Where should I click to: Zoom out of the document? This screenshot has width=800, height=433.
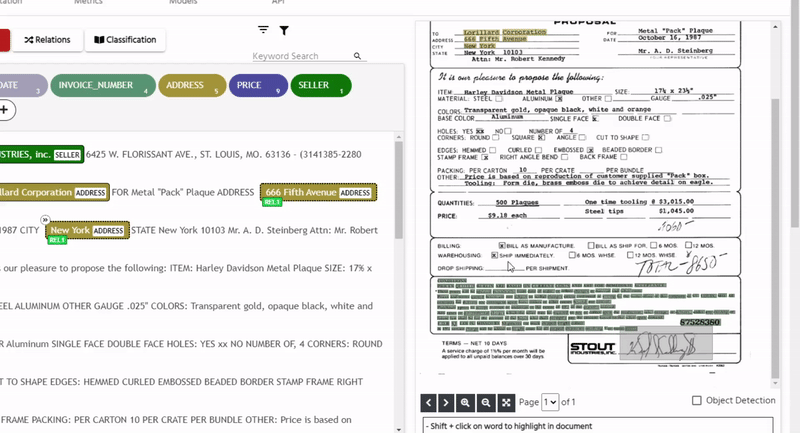coord(486,402)
